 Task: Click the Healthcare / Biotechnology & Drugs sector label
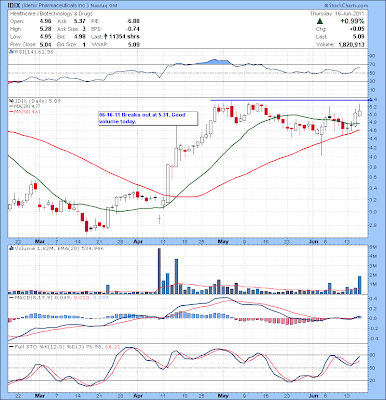[51, 14]
